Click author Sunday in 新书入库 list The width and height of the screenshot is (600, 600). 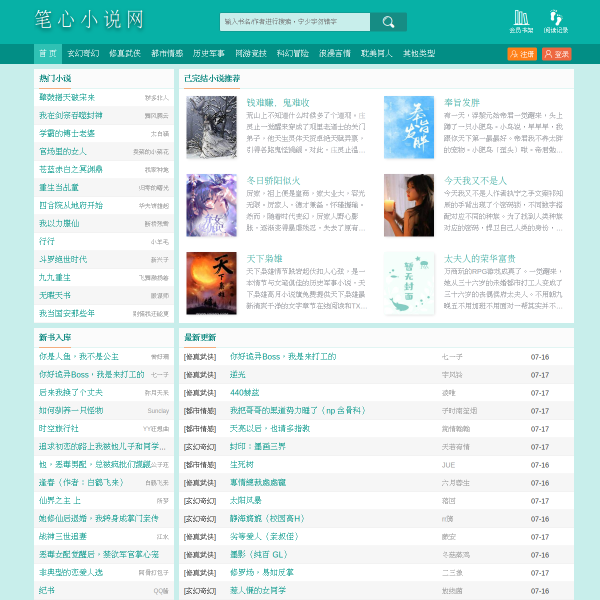click(158, 411)
